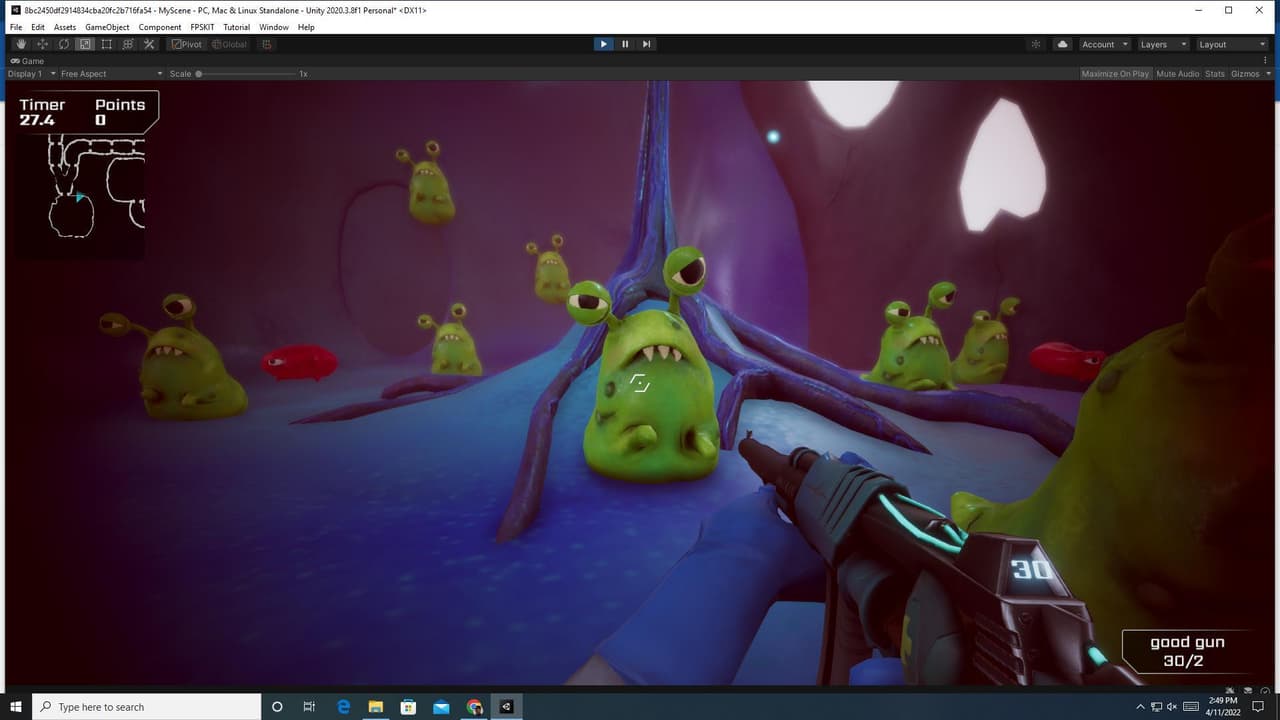
Task: Open the Layers dropdown
Action: click(1163, 44)
